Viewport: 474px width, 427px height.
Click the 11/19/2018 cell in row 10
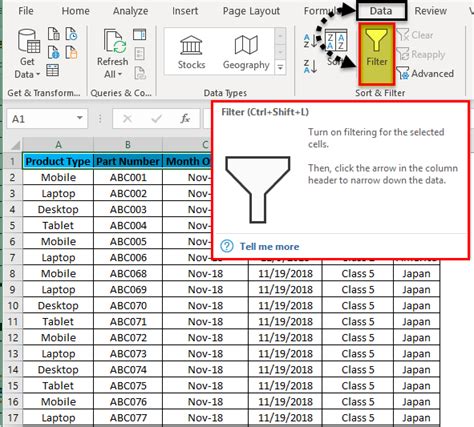pyautogui.click(x=285, y=306)
